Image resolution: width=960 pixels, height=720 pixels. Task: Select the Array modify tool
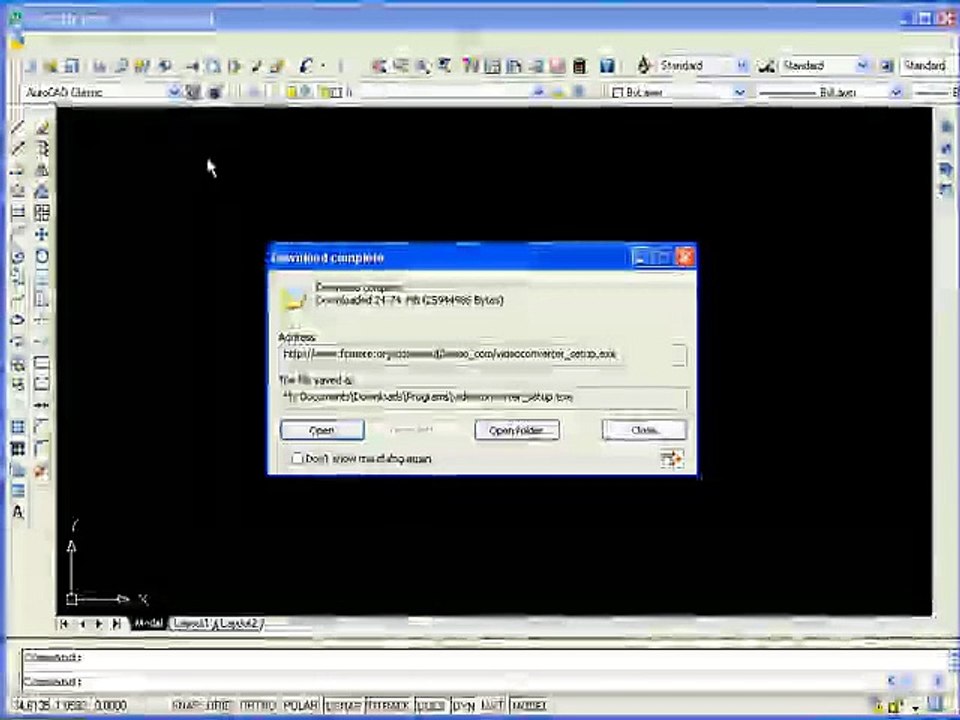click(x=42, y=213)
